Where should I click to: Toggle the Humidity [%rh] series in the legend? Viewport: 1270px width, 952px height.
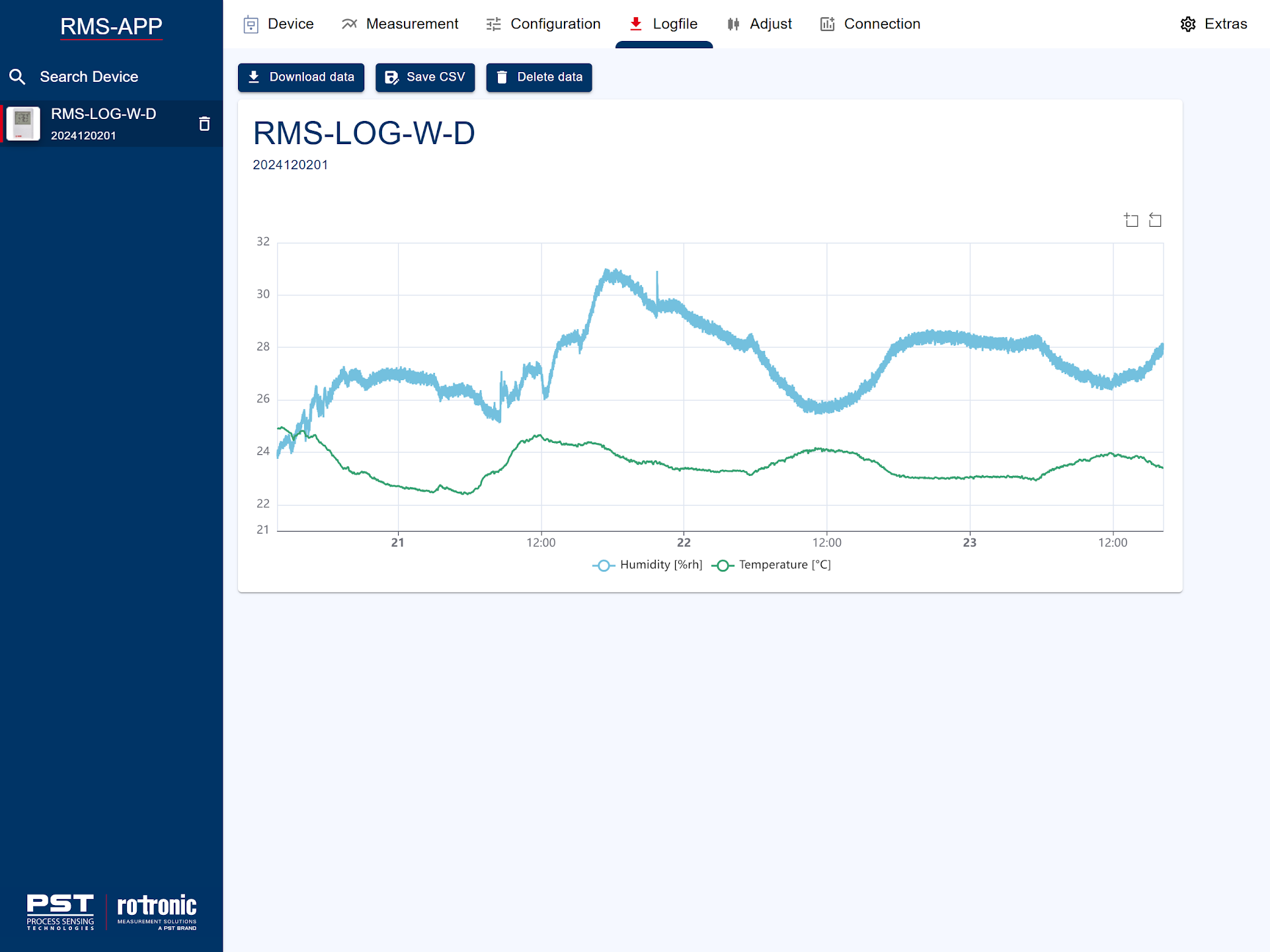coord(648,565)
